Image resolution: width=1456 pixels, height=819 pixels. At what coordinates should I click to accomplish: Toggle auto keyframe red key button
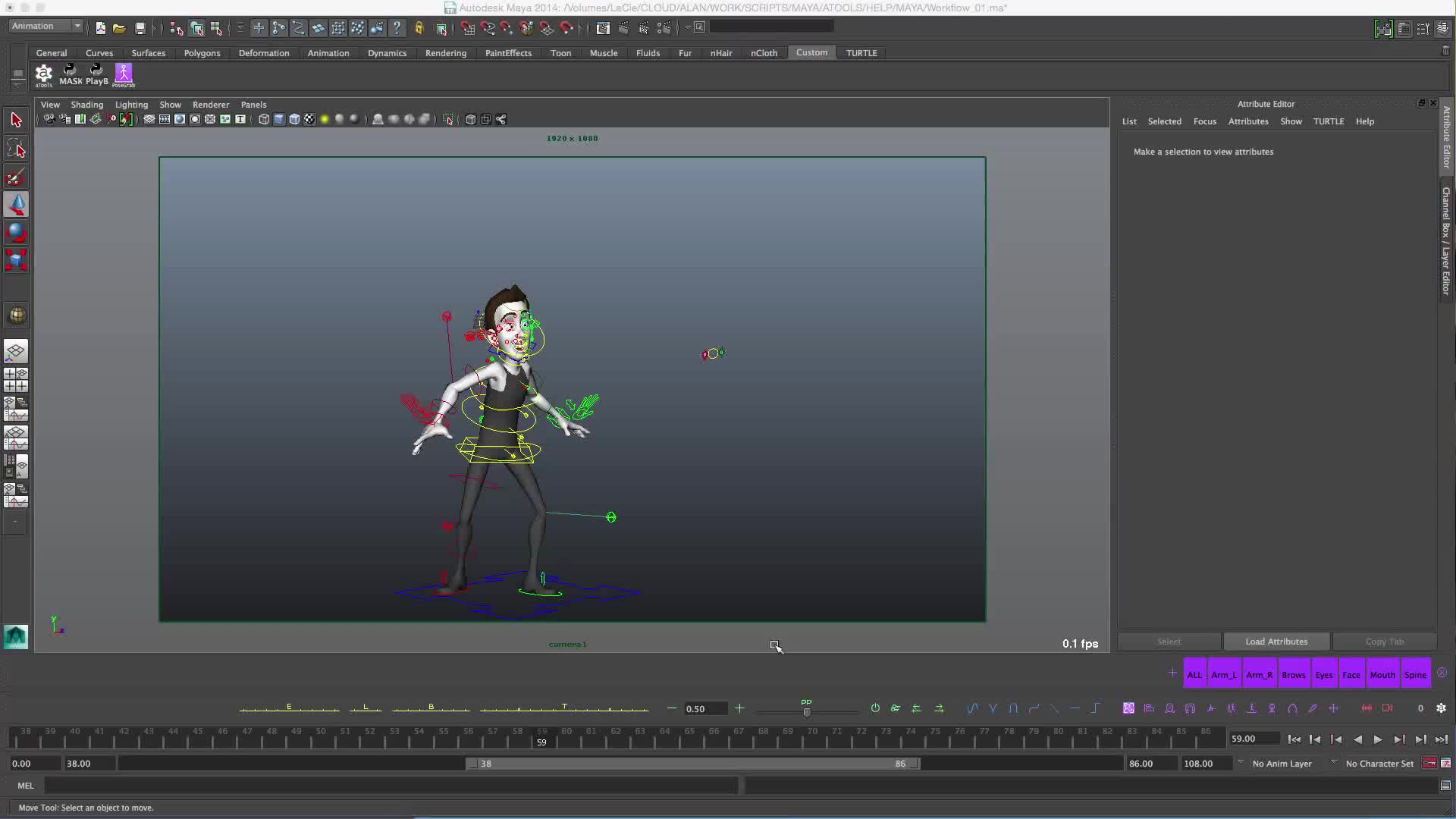[1429, 763]
